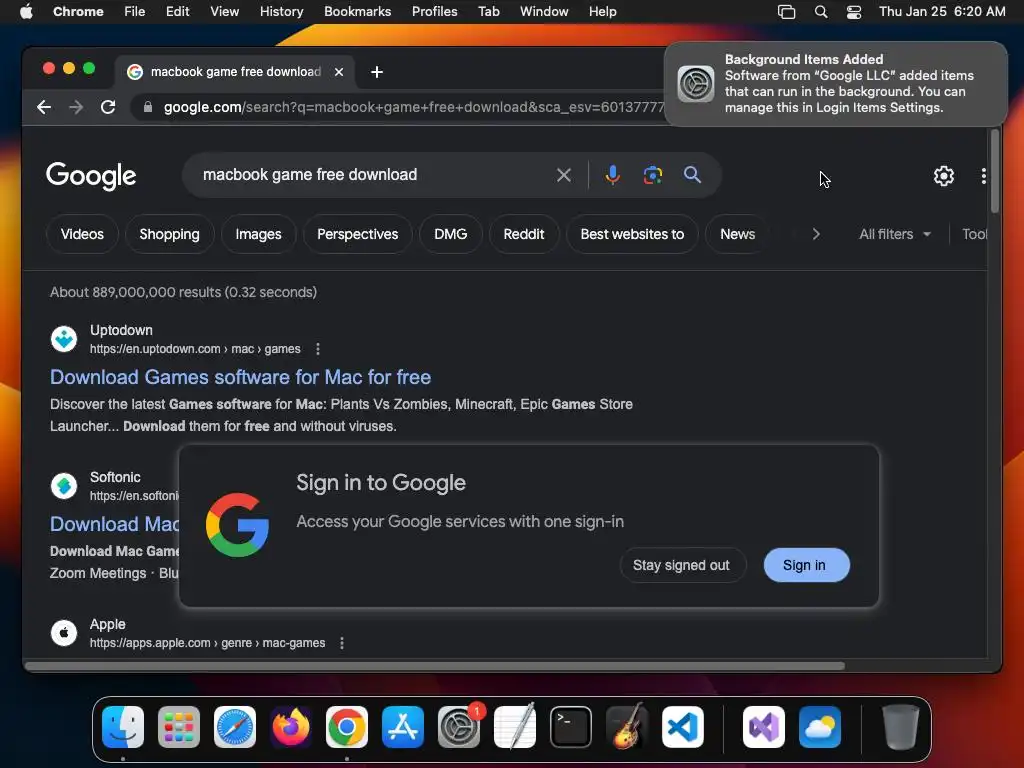Click the horizontal page scrollbar

434,666
